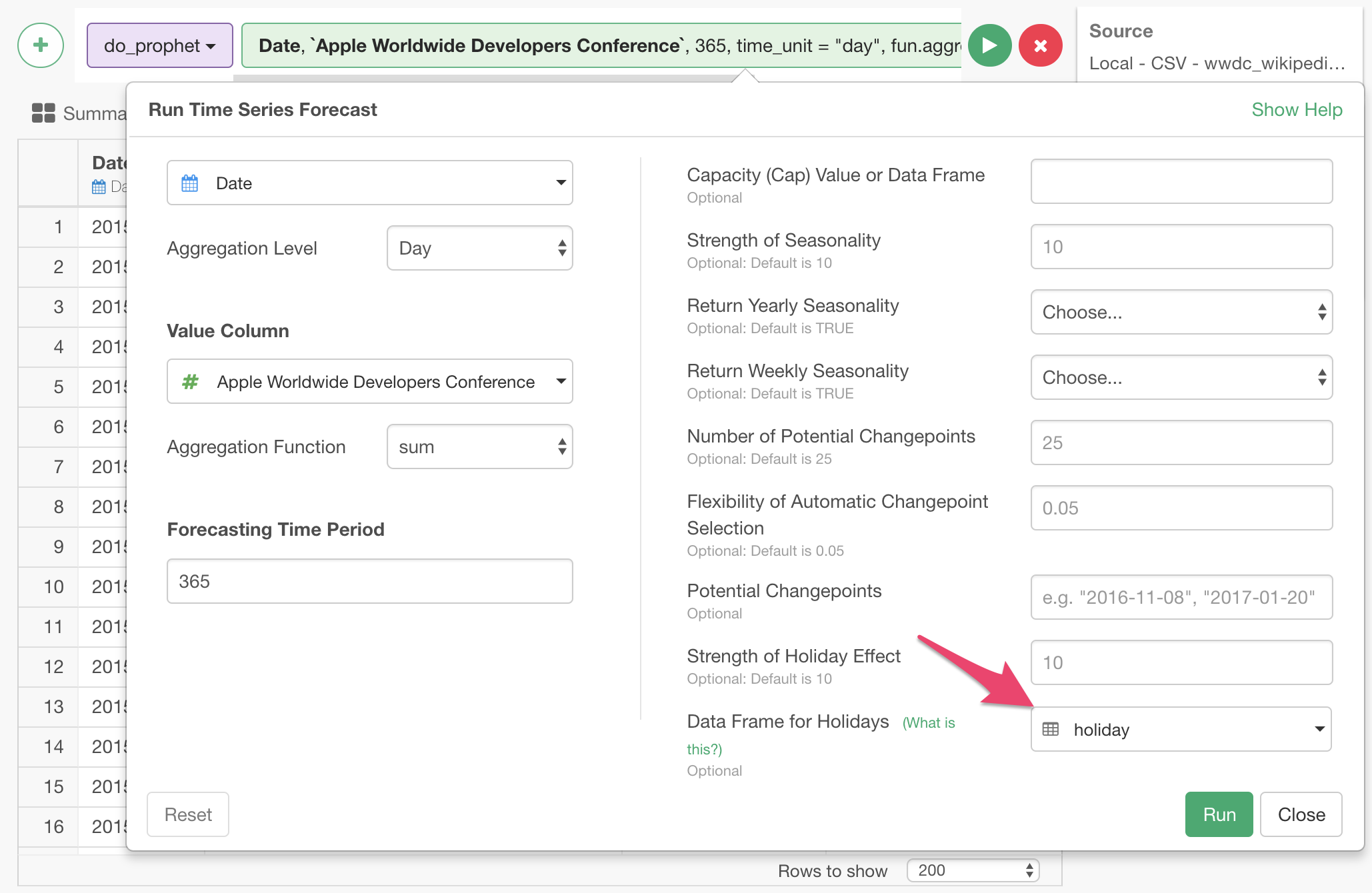
Task: Click the red cancel X icon
Action: [x=1040, y=45]
